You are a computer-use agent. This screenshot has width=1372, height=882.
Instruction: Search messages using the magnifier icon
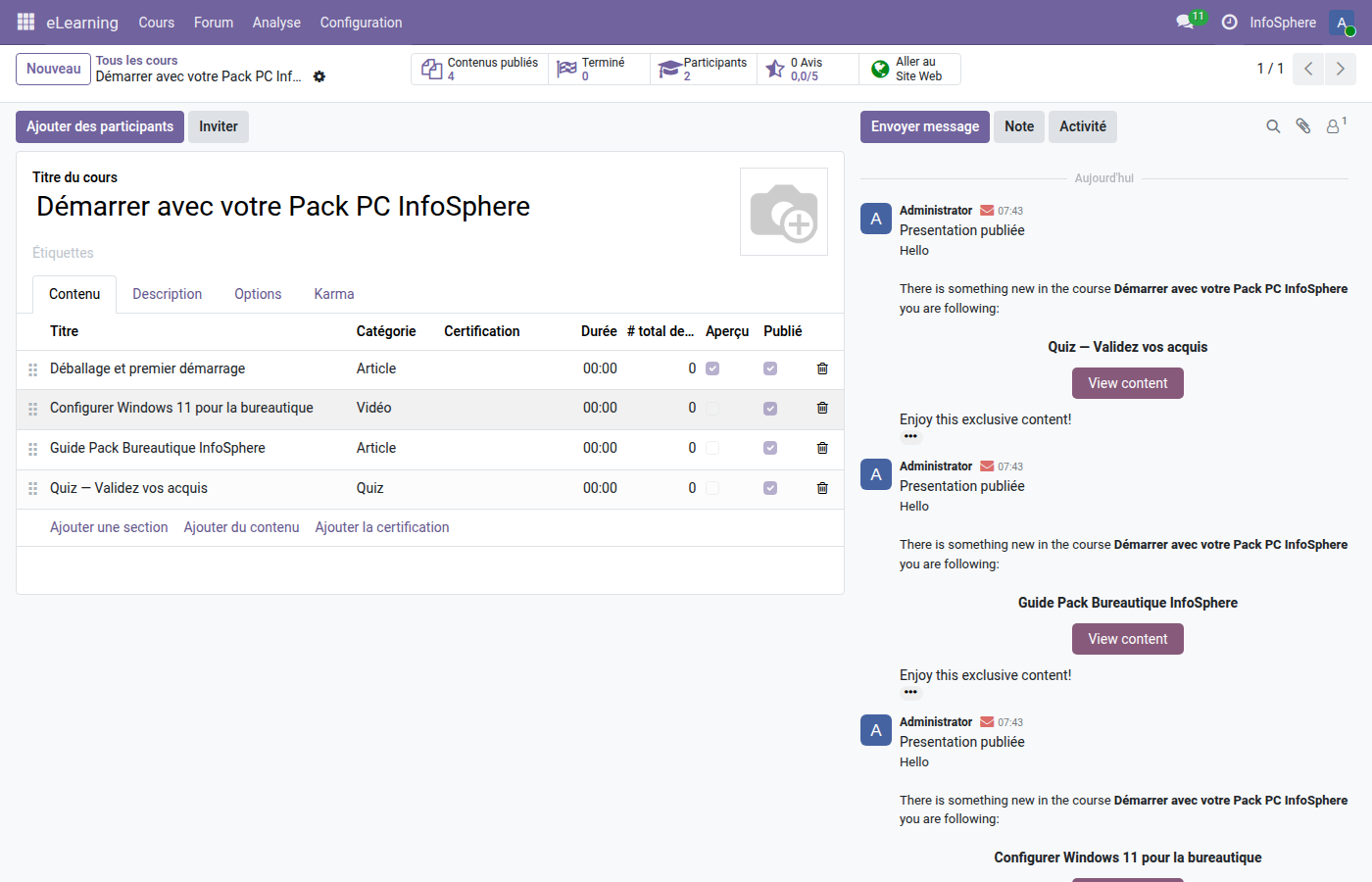coord(1273,125)
